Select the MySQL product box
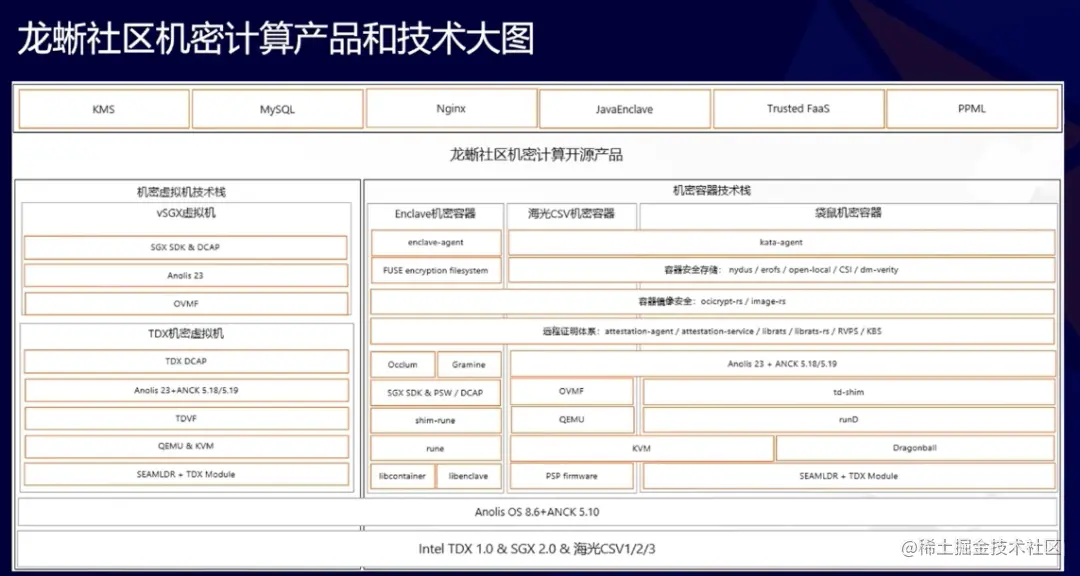Viewport: 1080px width, 576px height. point(277,109)
